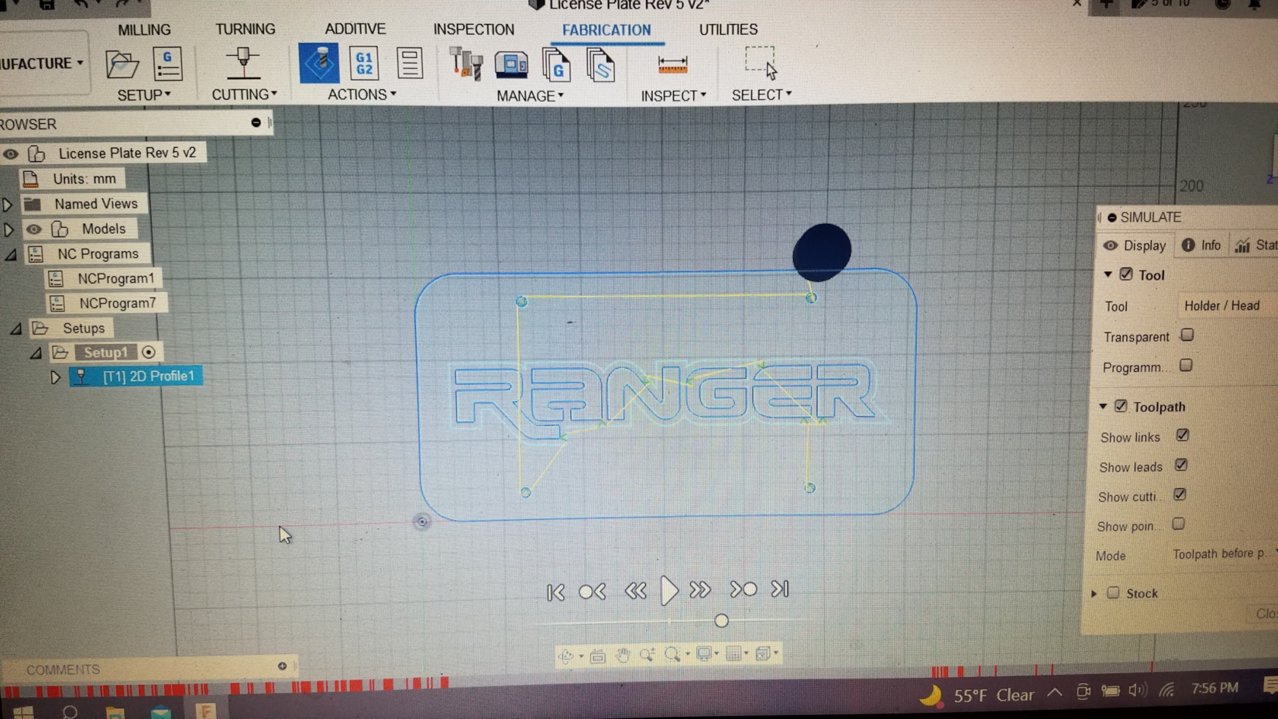Click the NCProgram7 row icon

(x=56, y=303)
